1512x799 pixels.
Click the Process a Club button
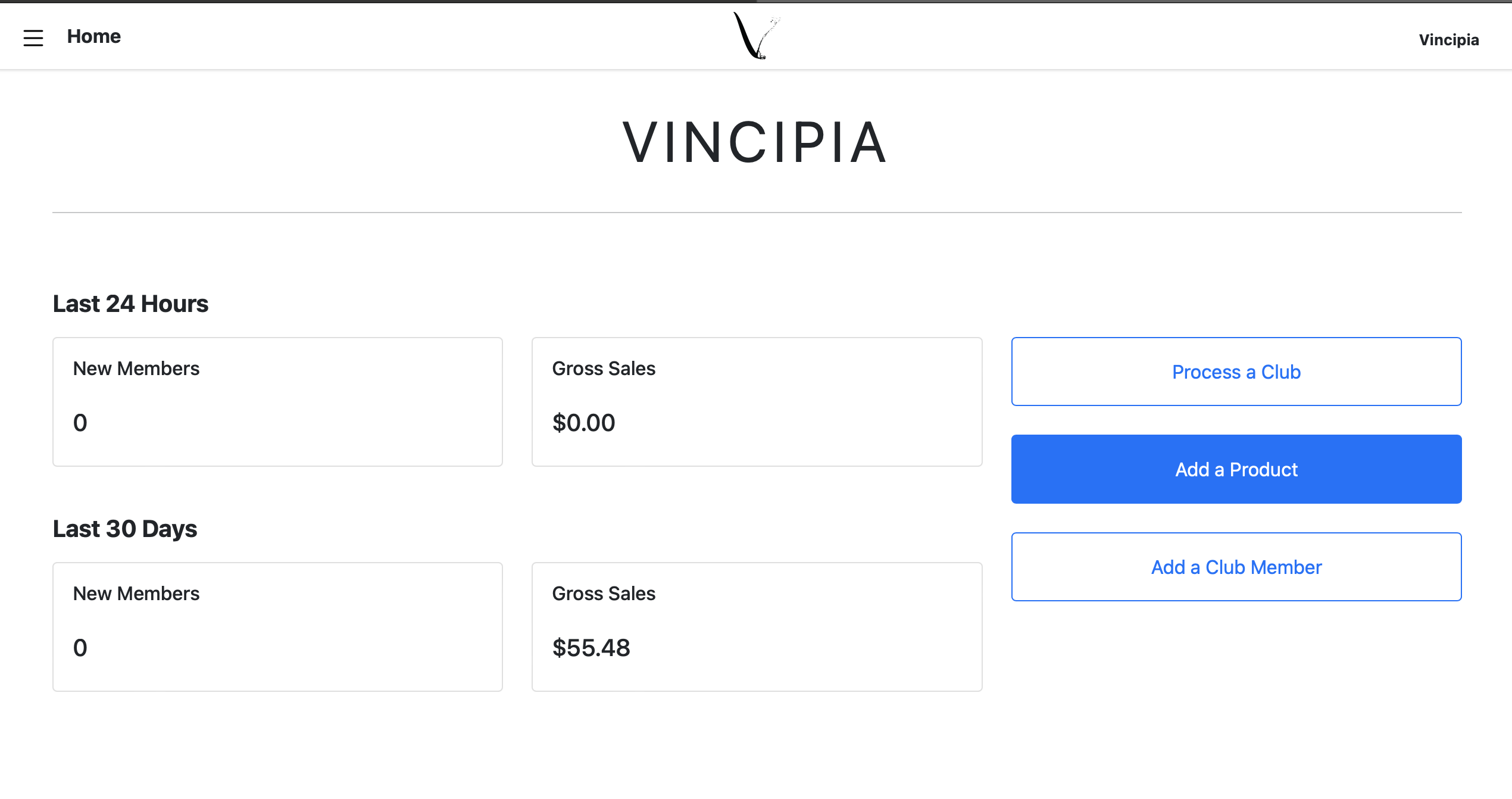point(1236,372)
